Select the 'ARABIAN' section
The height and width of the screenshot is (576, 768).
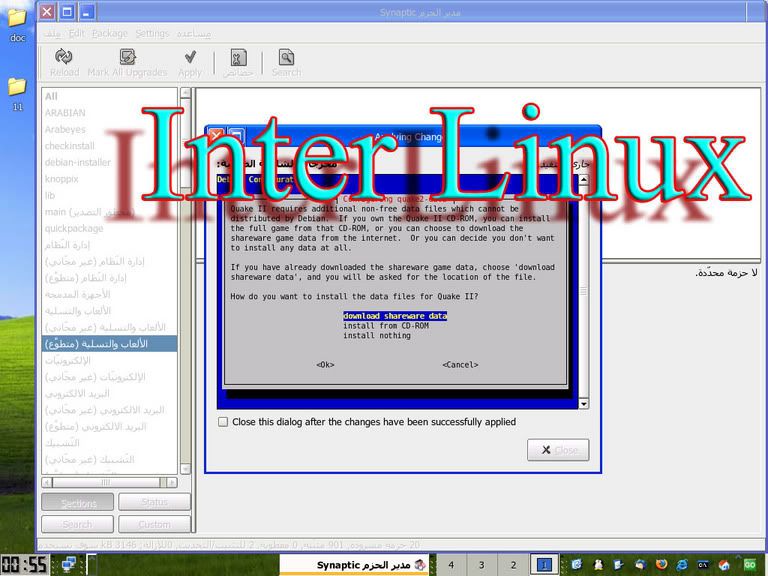(109, 113)
